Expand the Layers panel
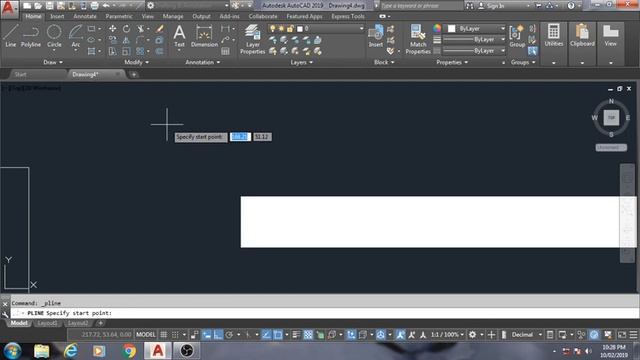This screenshot has height=360, width=640. (x=301, y=62)
